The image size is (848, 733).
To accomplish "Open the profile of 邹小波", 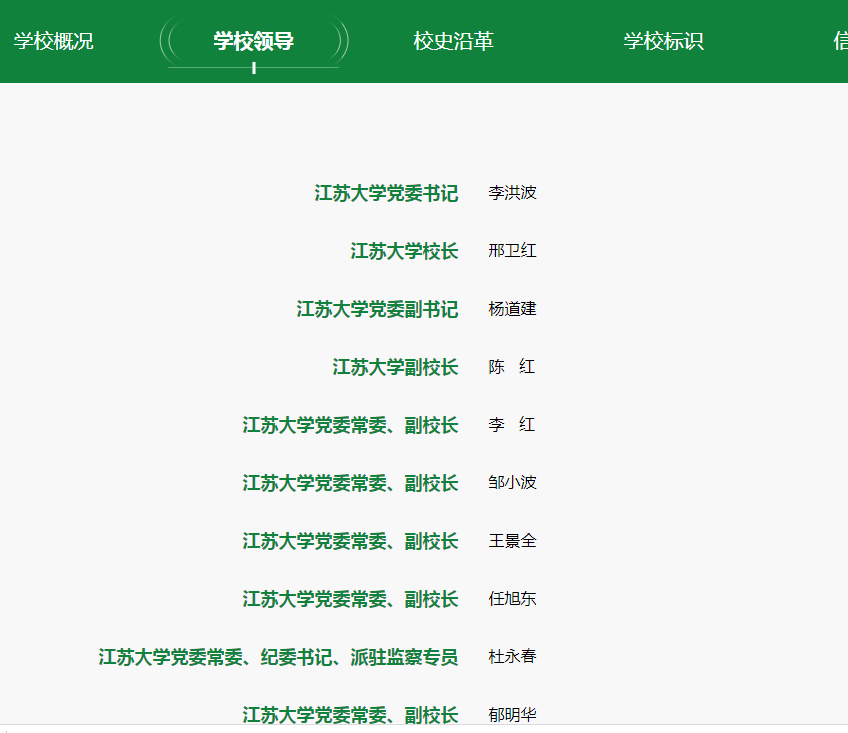I will [512, 483].
